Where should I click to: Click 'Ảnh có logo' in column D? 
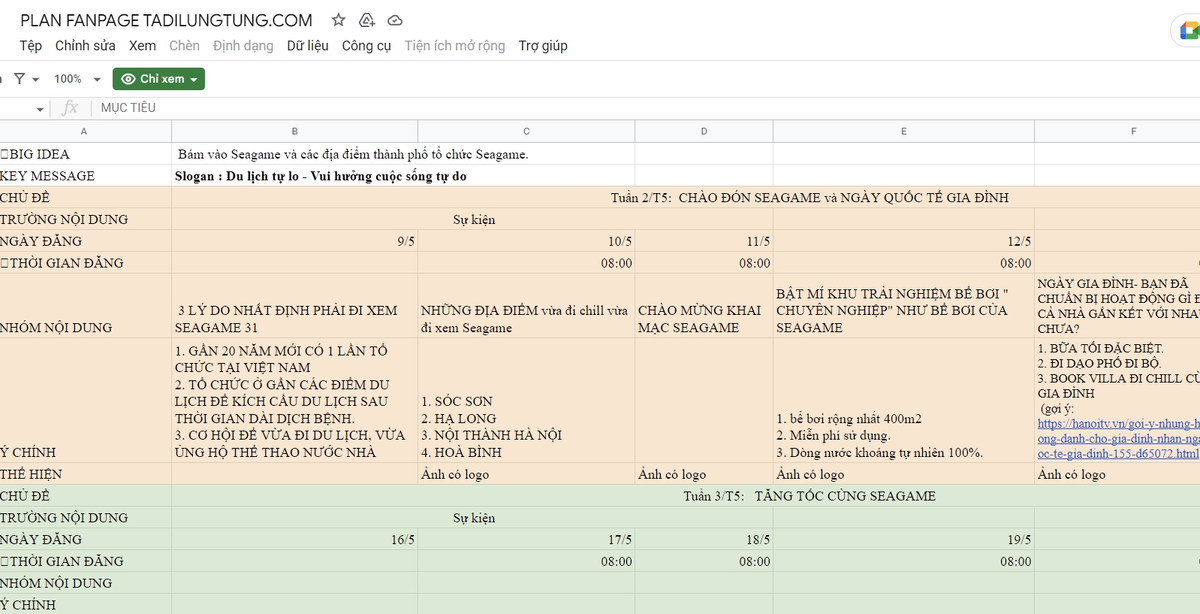[x=704, y=474]
